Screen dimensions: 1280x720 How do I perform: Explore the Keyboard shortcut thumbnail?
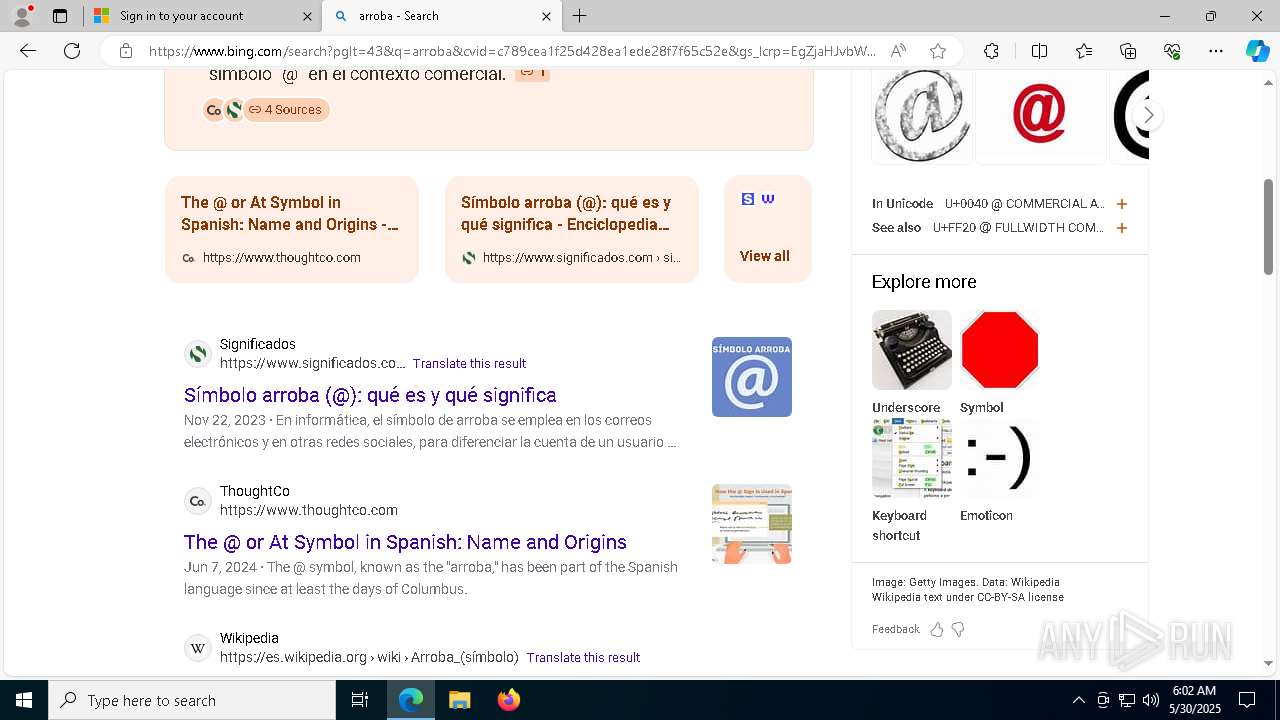click(911, 458)
